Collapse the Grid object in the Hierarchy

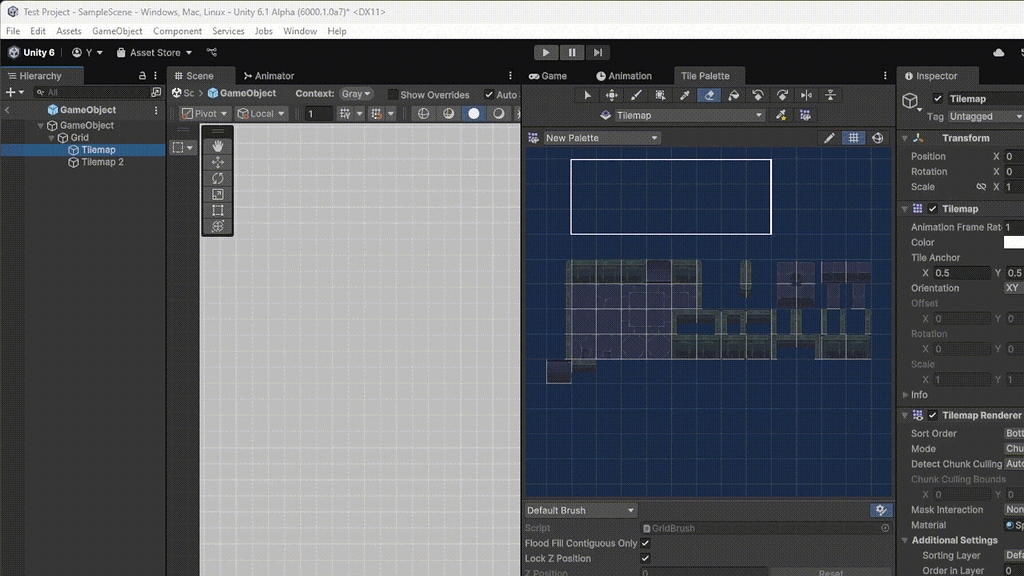[x=51, y=137]
